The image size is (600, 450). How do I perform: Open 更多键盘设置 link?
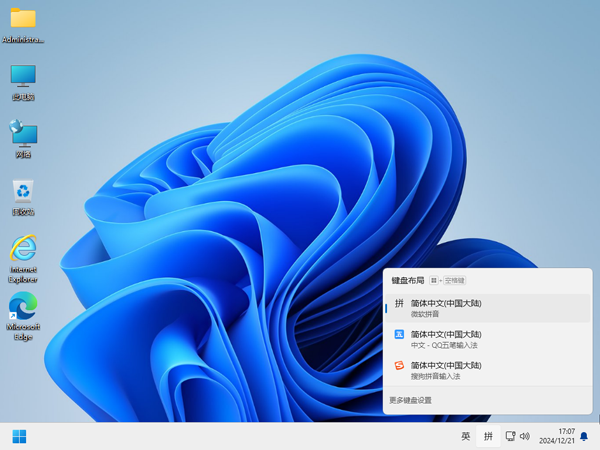pos(410,400)
